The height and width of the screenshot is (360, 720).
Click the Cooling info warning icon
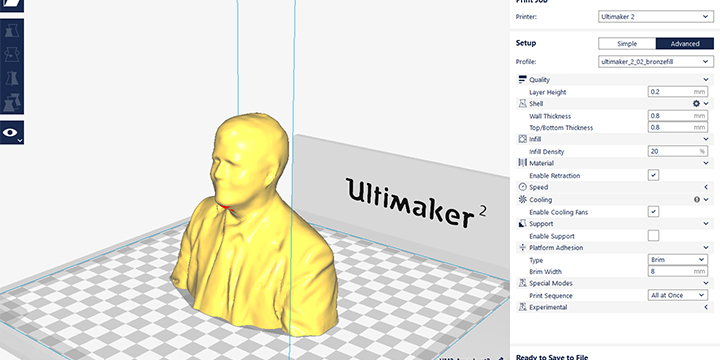click(x=697, y=200)
